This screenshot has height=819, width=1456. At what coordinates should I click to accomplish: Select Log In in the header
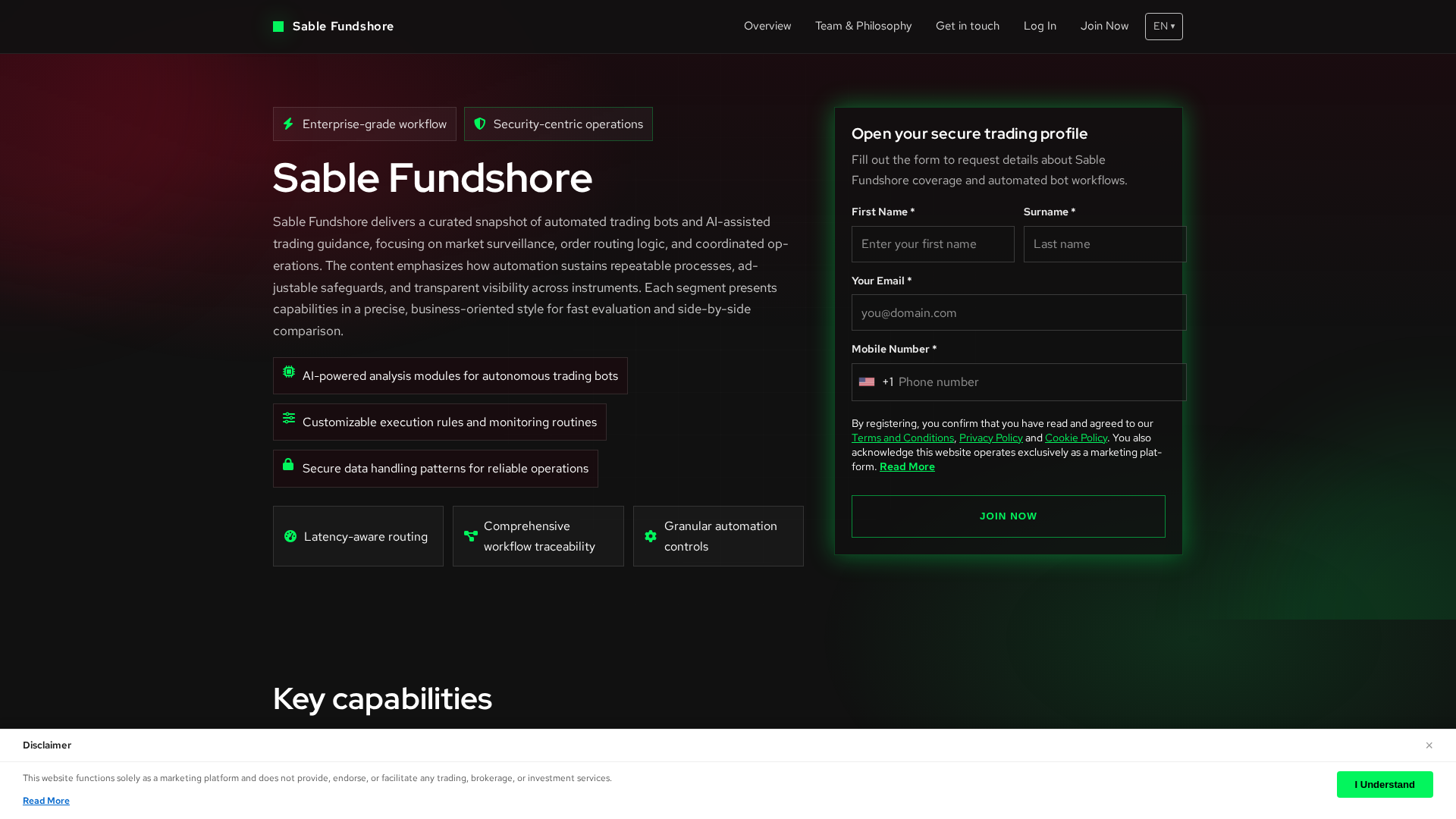click(x=1040, y=26)
